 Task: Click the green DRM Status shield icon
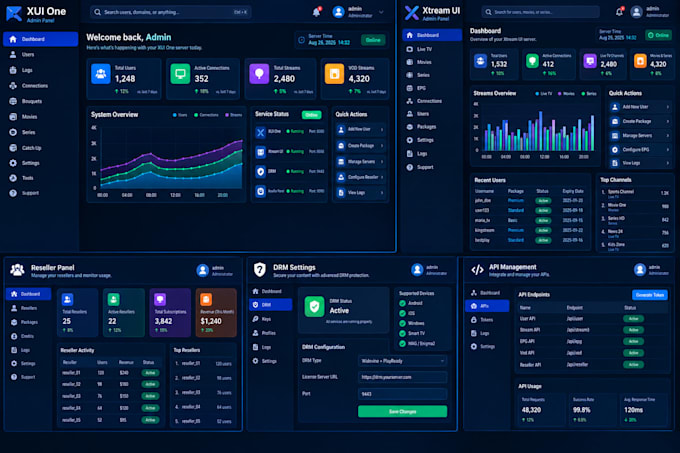point(314,306)
